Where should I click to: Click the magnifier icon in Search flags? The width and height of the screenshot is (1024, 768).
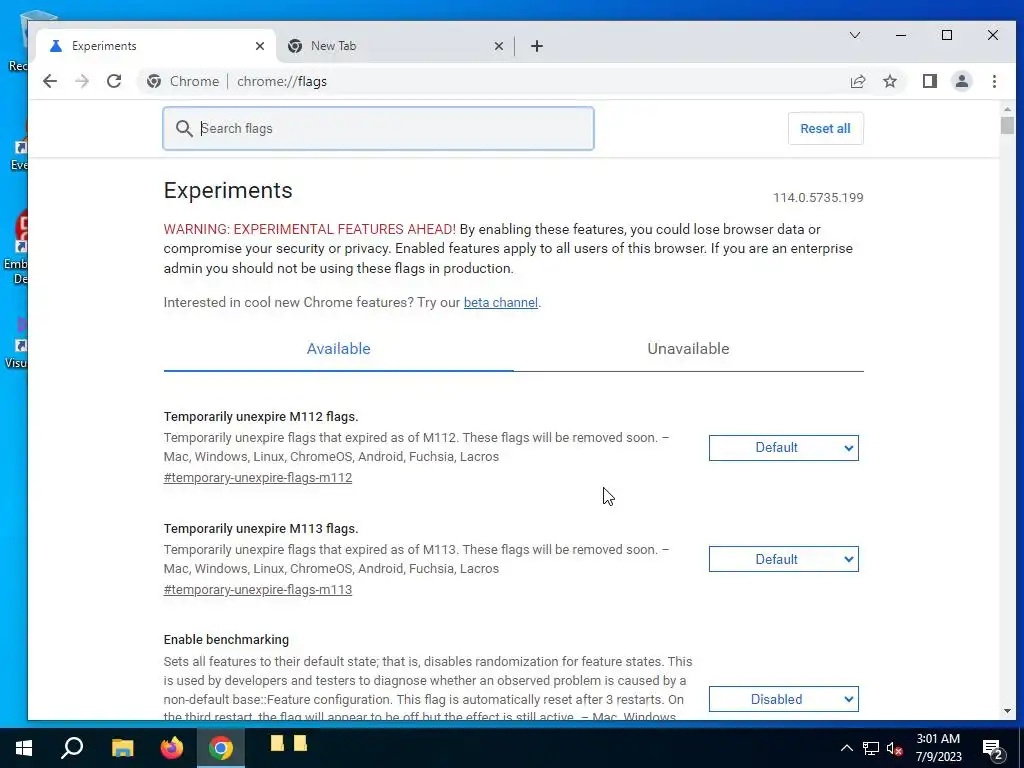click(184, 129)
